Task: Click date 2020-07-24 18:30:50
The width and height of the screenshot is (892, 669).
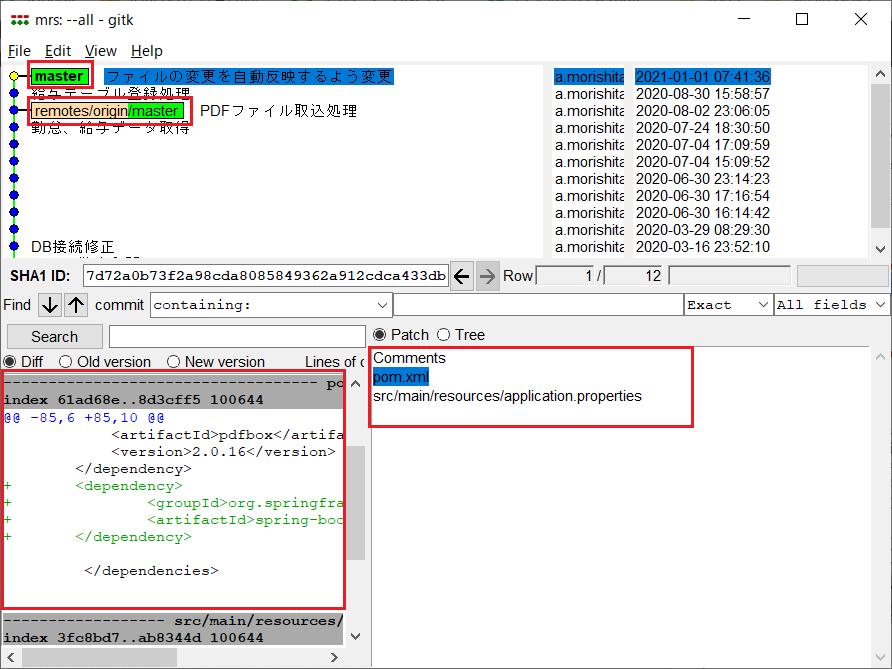Action: [x=703, y=128]
